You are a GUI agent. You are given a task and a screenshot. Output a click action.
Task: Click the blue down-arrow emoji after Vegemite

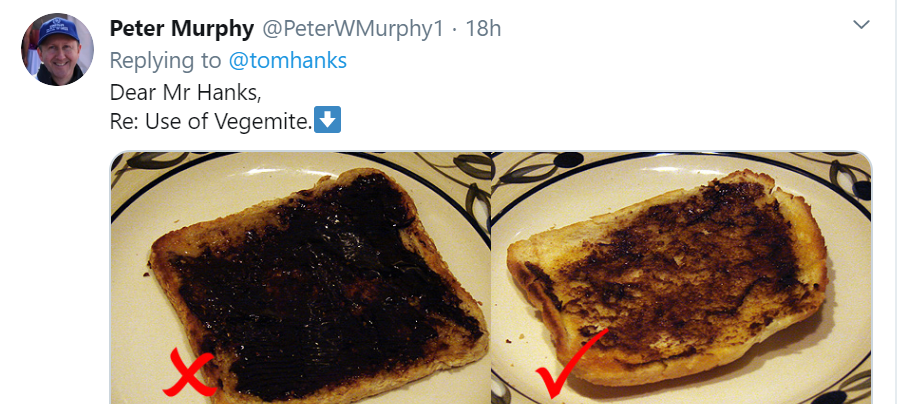coord(328,120)
